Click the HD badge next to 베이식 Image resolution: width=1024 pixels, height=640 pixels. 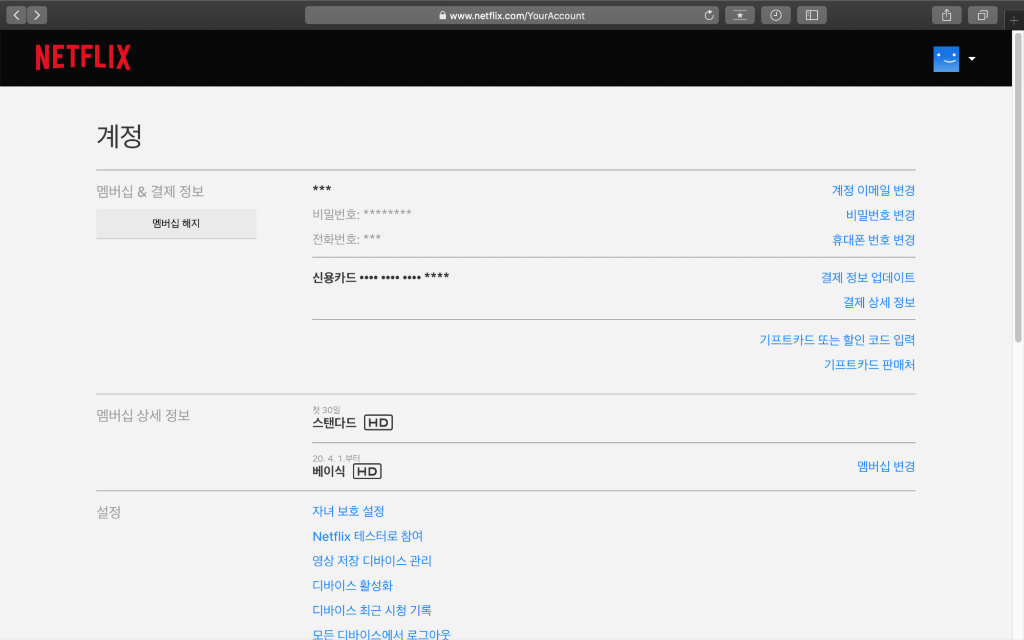coord(367,472)
